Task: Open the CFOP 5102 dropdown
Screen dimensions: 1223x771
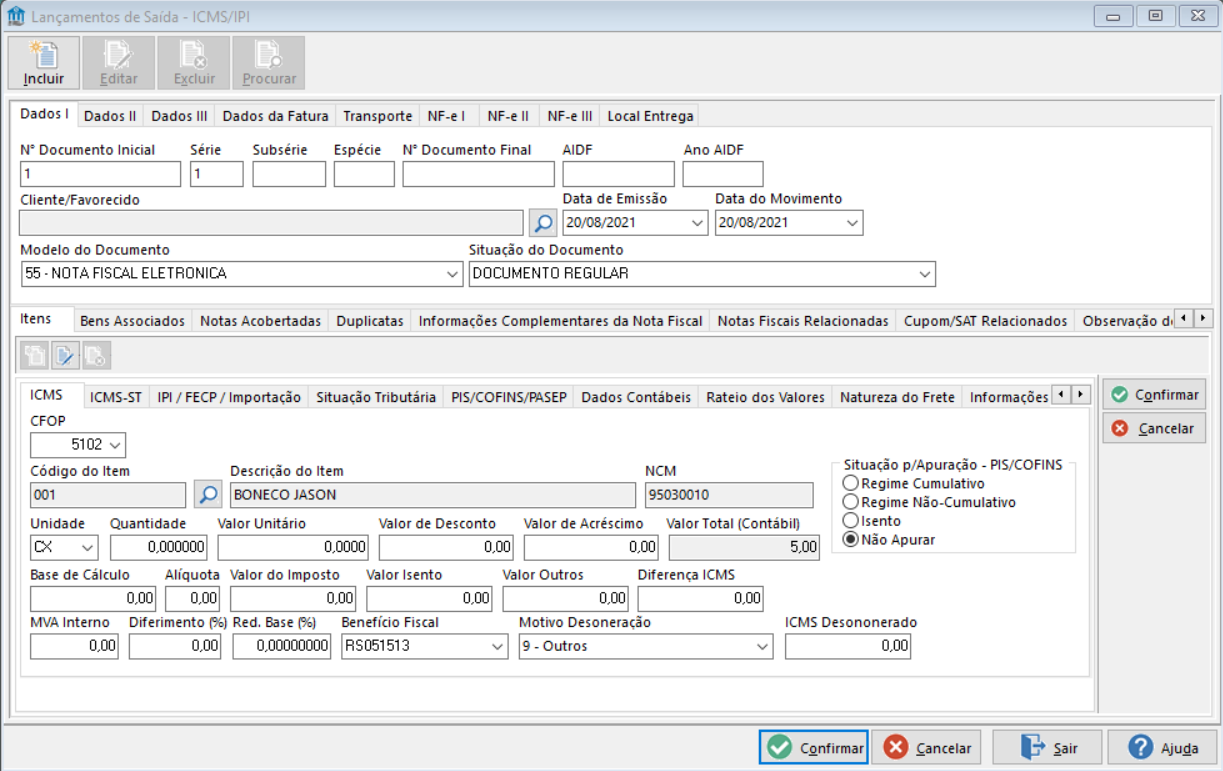Action: (115, 444)
